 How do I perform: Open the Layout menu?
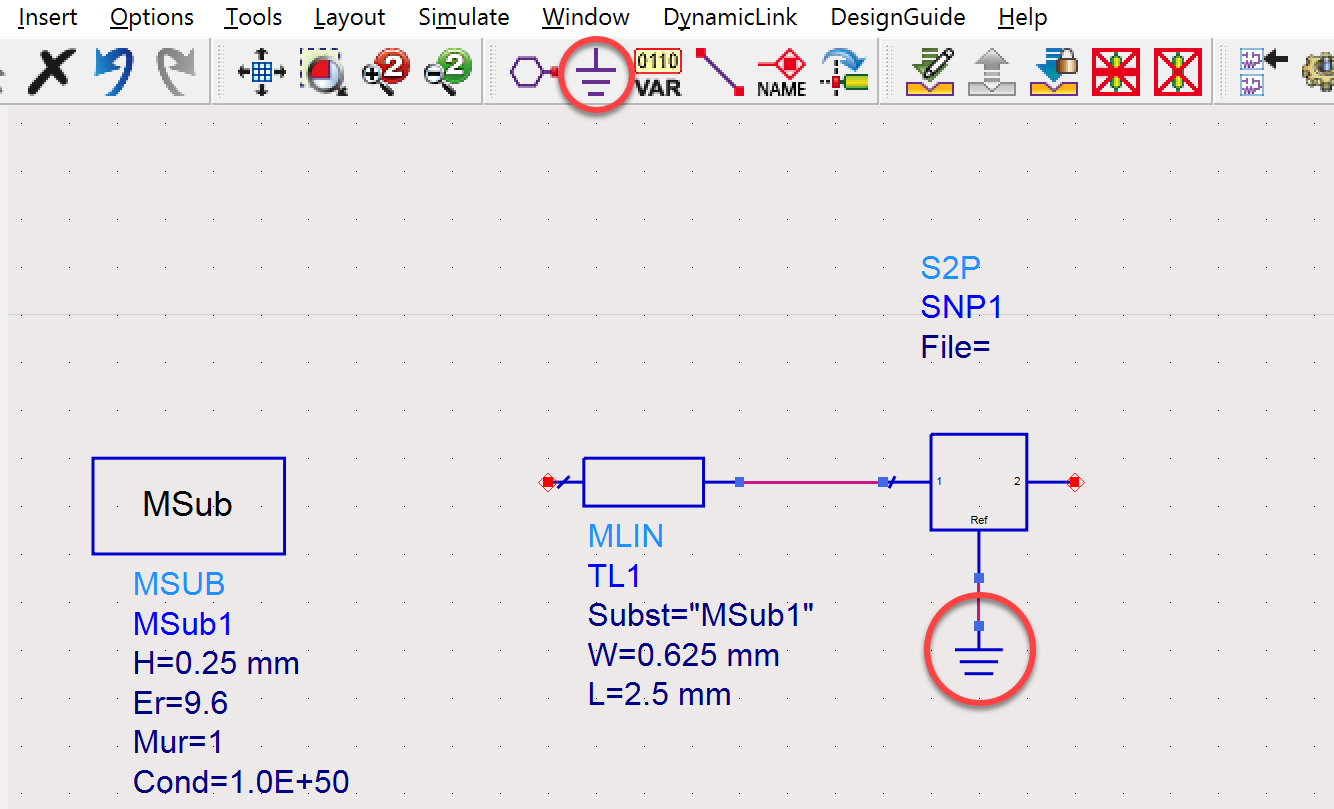349,17
